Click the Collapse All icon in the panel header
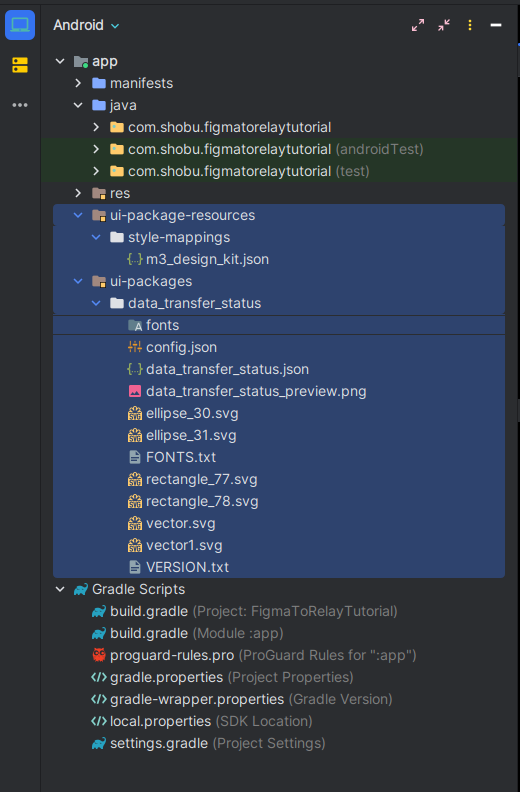Image resolution: width=520 pixels, height=792 pixels. click(444, 25)
